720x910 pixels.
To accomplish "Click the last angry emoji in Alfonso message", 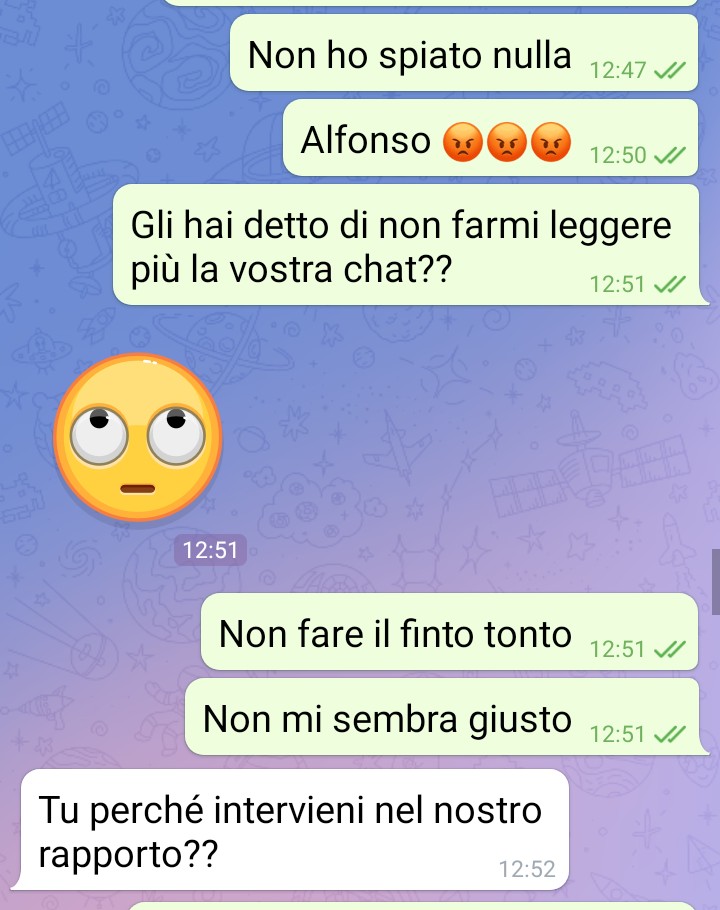I will pyautogui.click(x=551, y=142).
